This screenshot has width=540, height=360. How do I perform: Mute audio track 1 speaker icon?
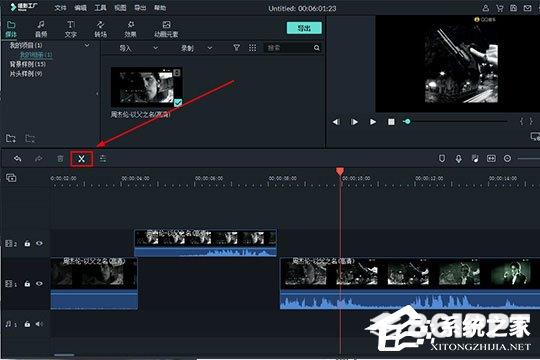[x=39, y=324]
